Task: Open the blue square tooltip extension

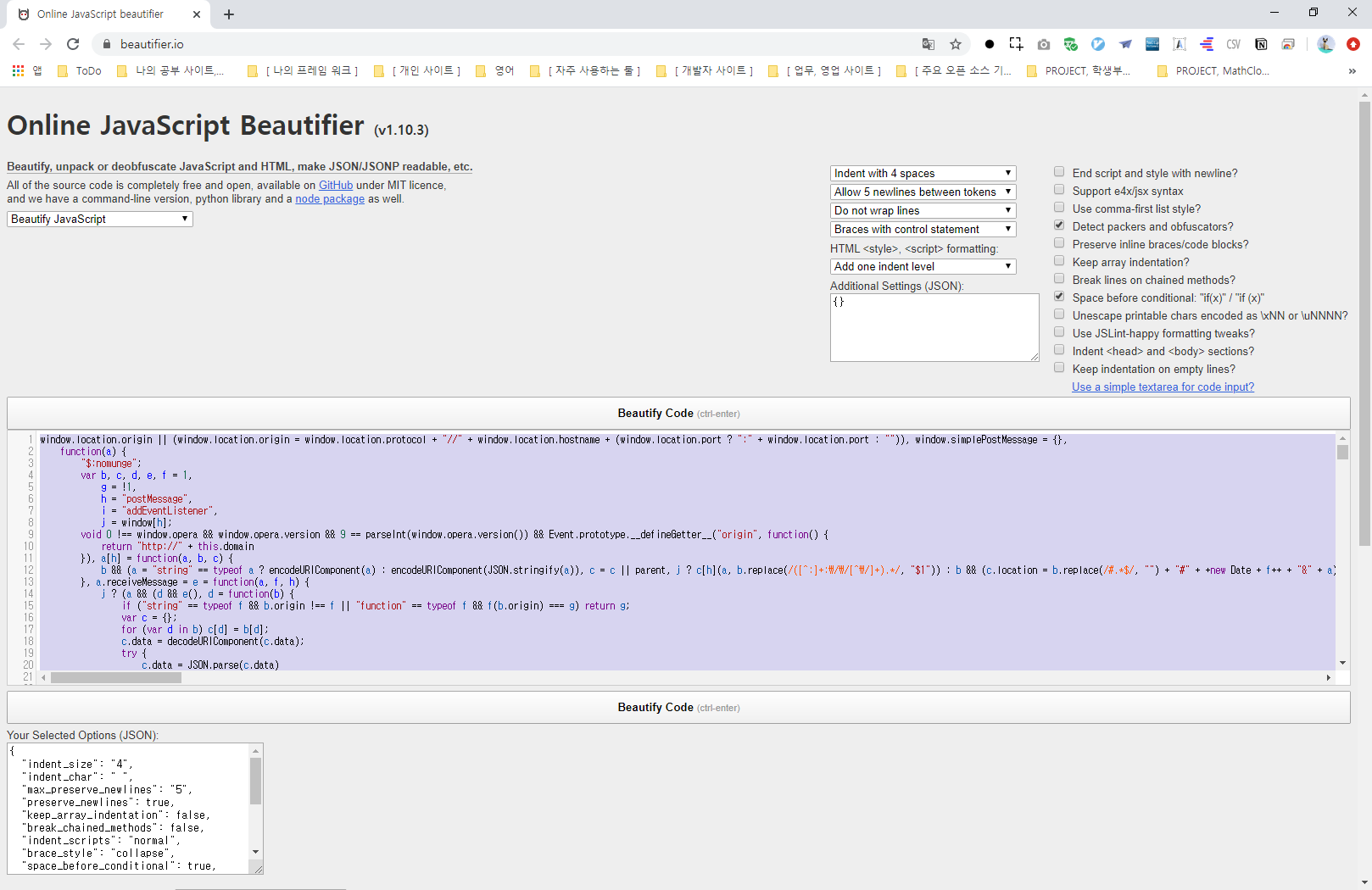Action: pos(1152,44)
